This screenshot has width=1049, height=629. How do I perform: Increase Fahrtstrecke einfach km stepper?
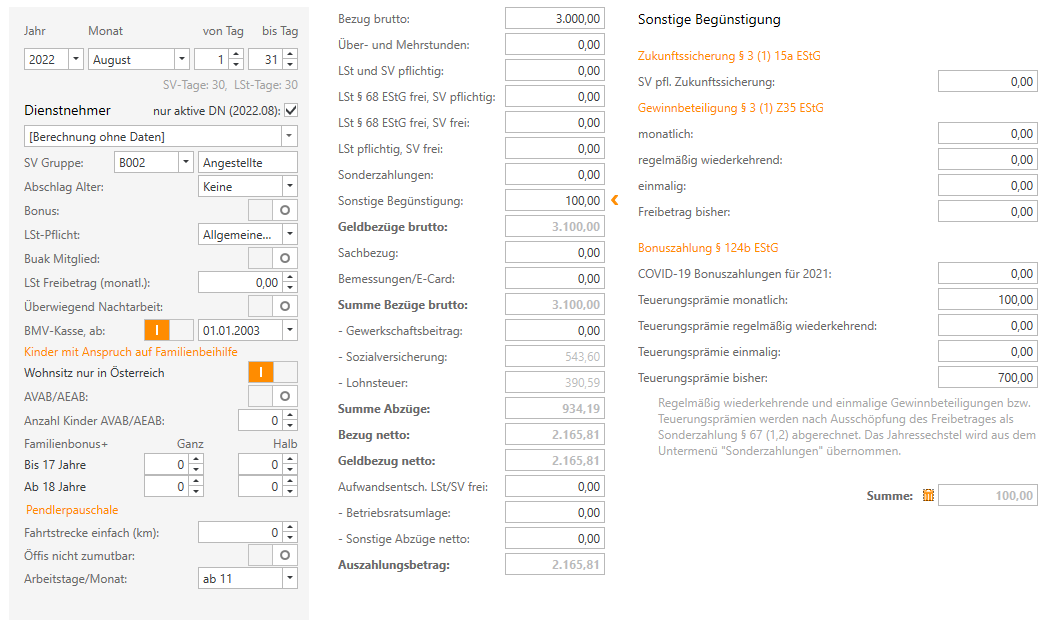tap(290, 528)
